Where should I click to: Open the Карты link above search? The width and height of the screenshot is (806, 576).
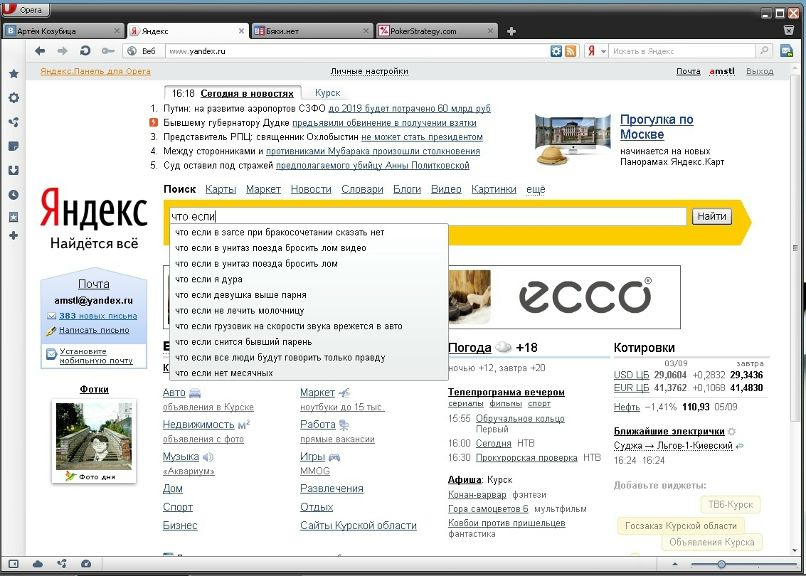tap(220, 189)
